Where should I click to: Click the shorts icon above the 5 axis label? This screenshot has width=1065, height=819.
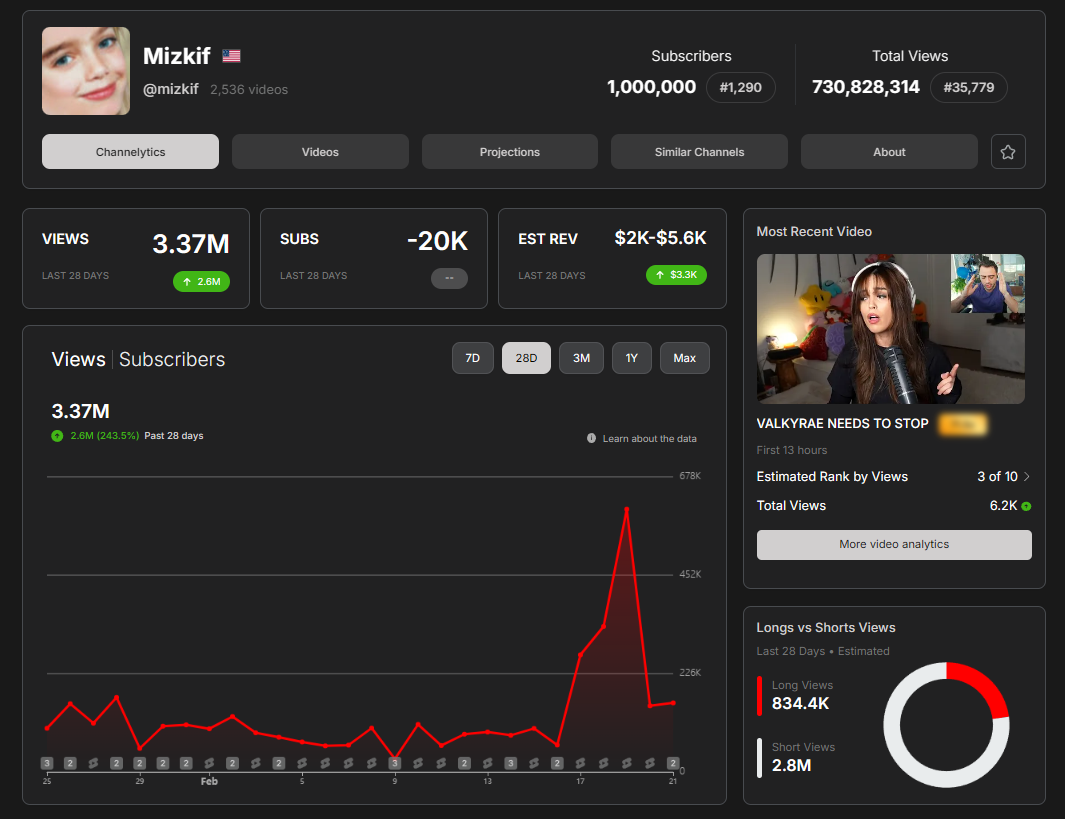tap(302, 763)
